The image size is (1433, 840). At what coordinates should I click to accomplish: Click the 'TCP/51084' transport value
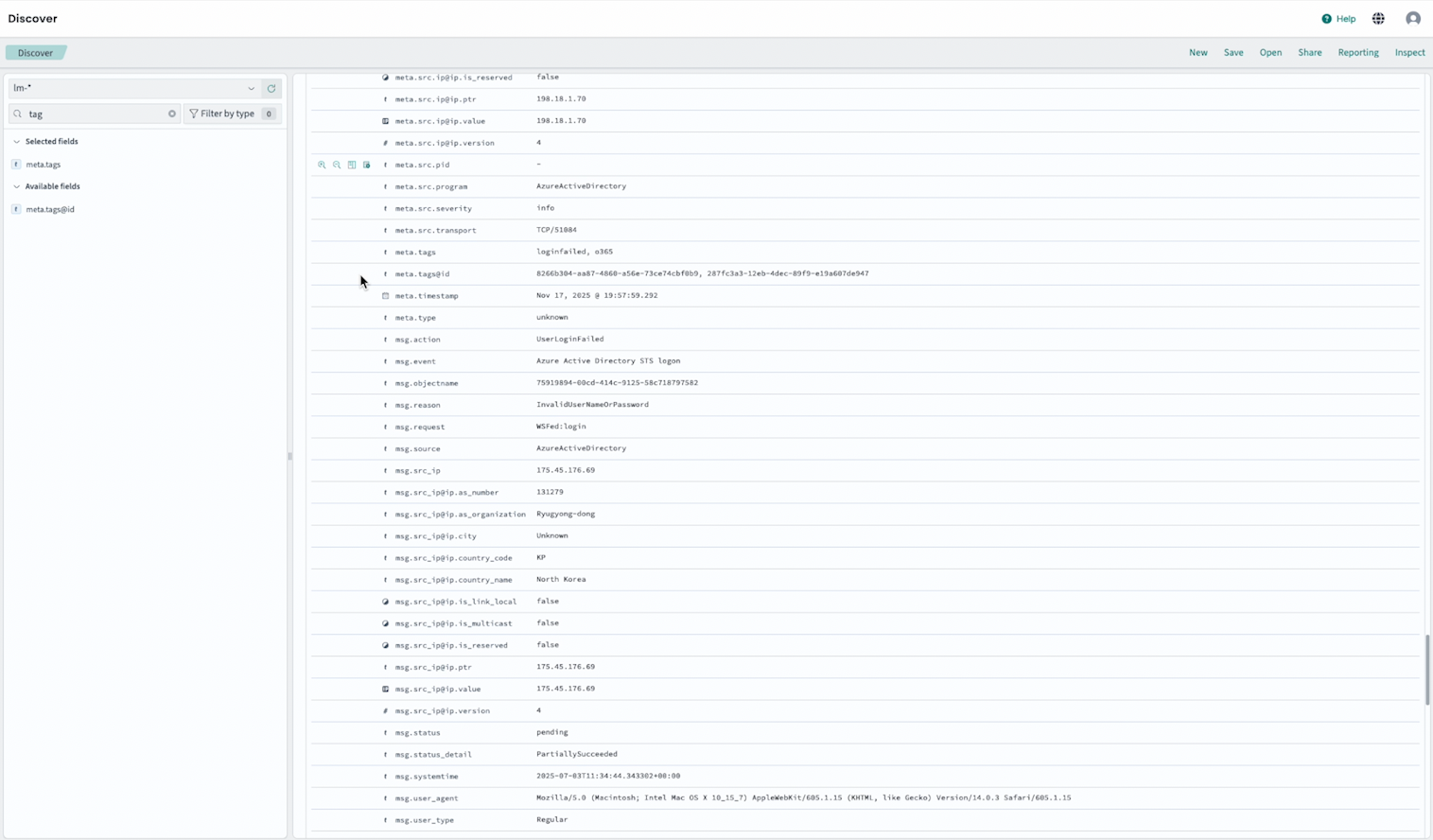pyautogui.click(x=556, y=230)
